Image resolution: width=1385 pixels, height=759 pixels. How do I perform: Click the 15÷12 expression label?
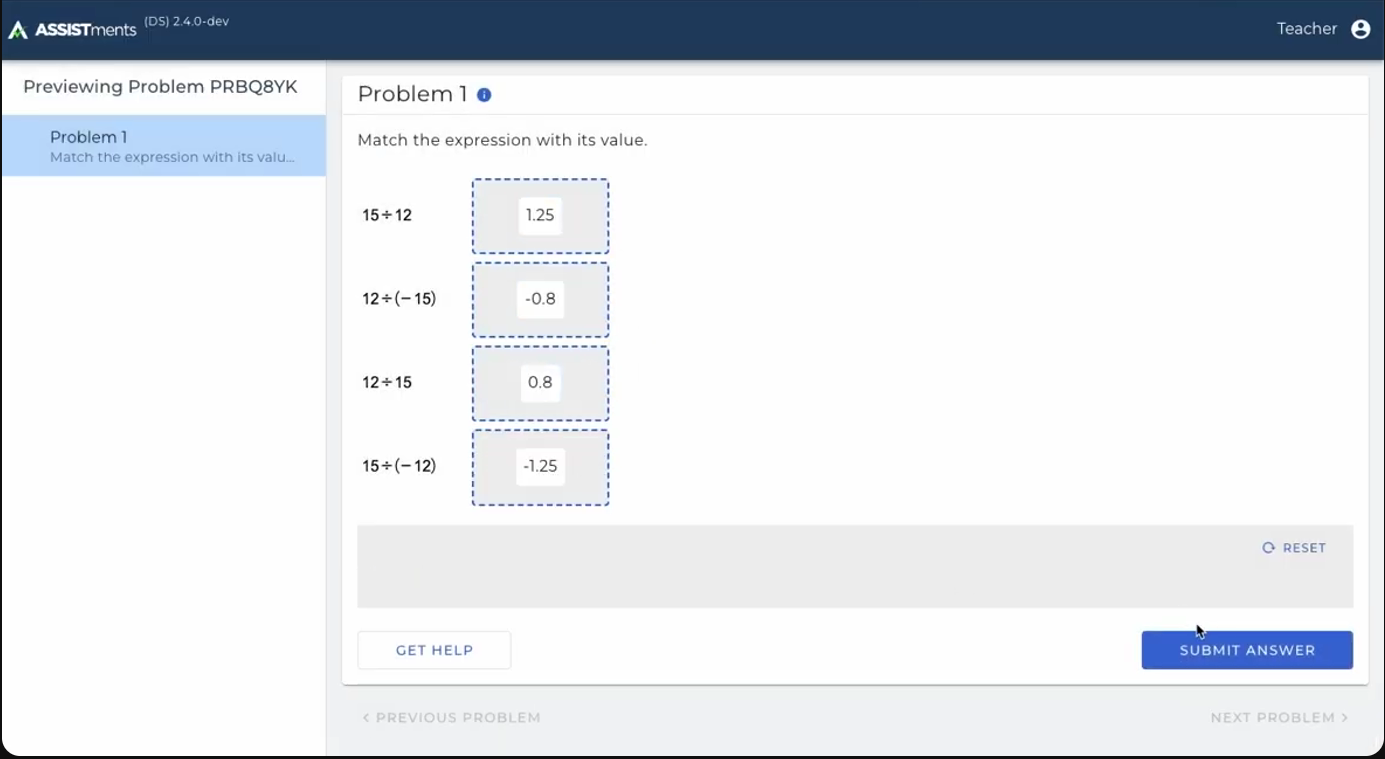click(x=387, y=216)
